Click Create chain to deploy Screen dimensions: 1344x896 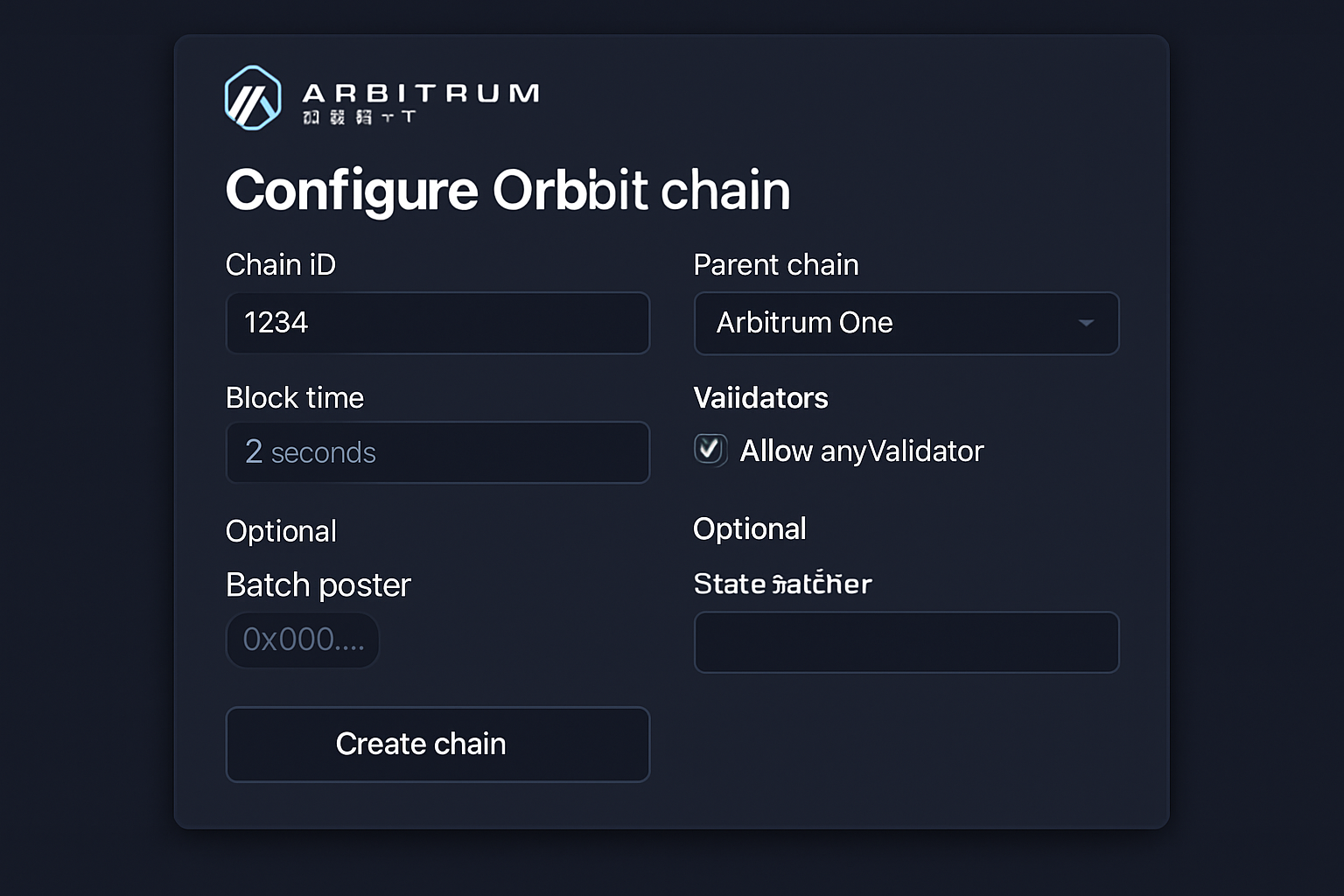(x=437, y=744)
